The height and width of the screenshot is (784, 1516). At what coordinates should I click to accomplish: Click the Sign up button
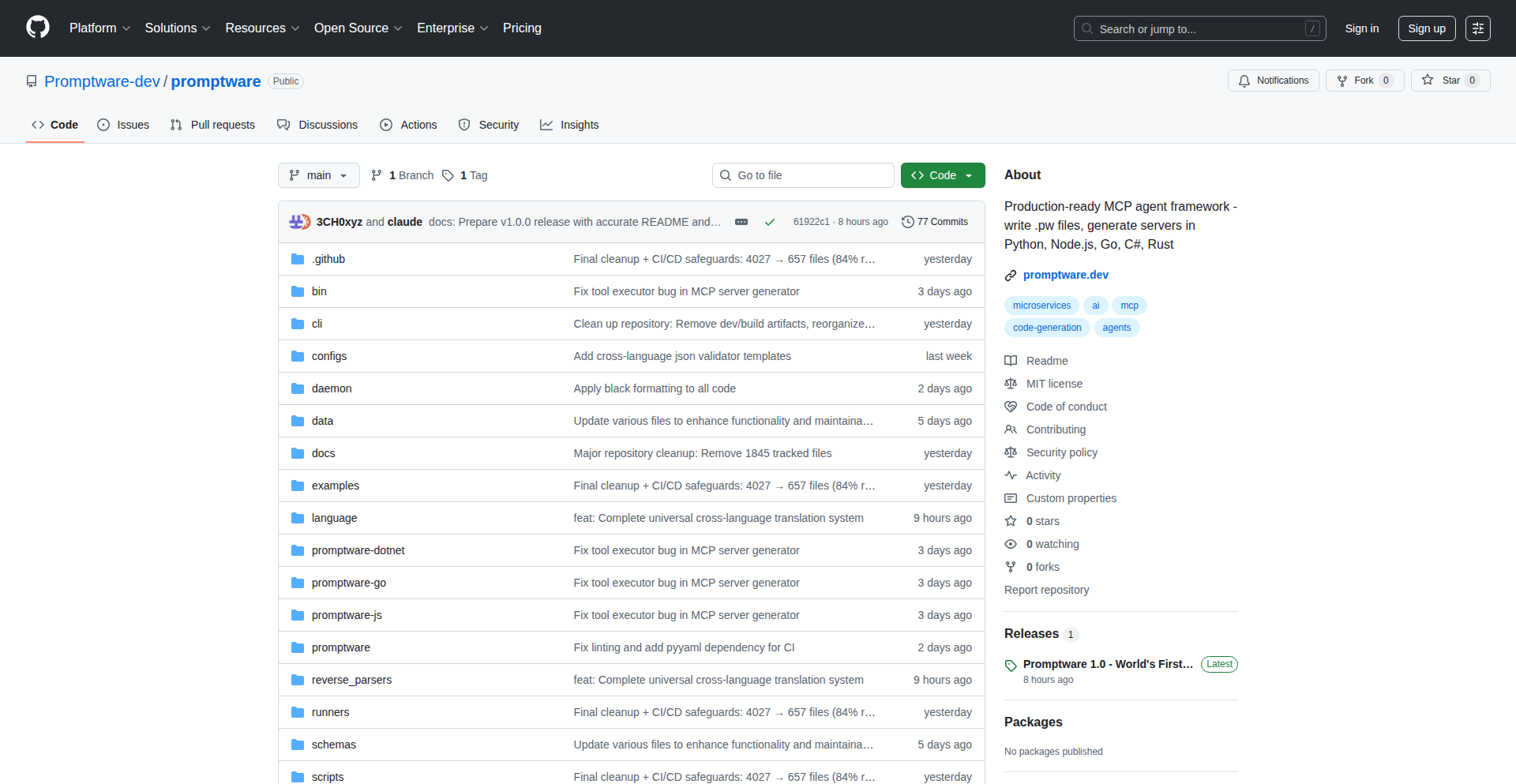point(1426,28)
